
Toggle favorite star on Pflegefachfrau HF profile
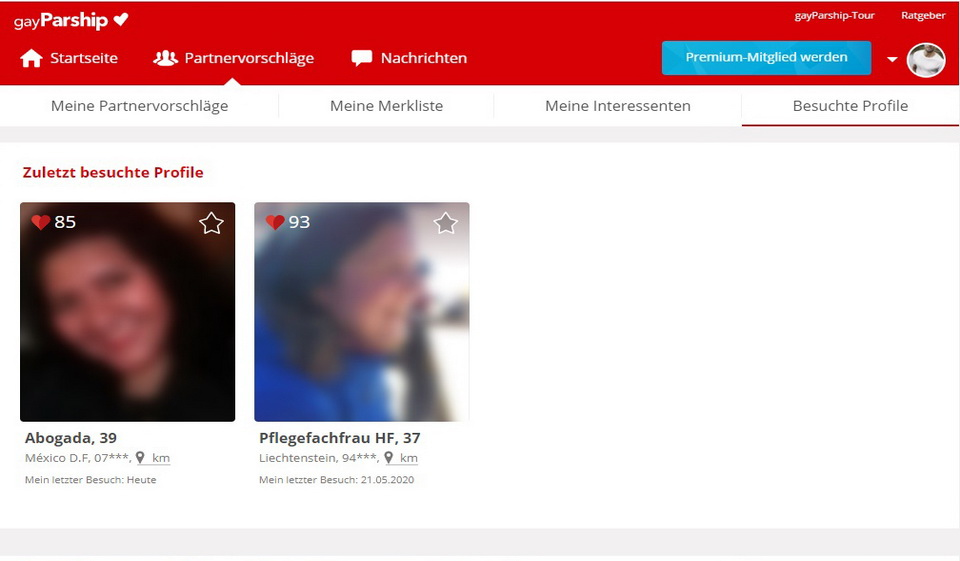pyautogui.click(x=445, y=223)
